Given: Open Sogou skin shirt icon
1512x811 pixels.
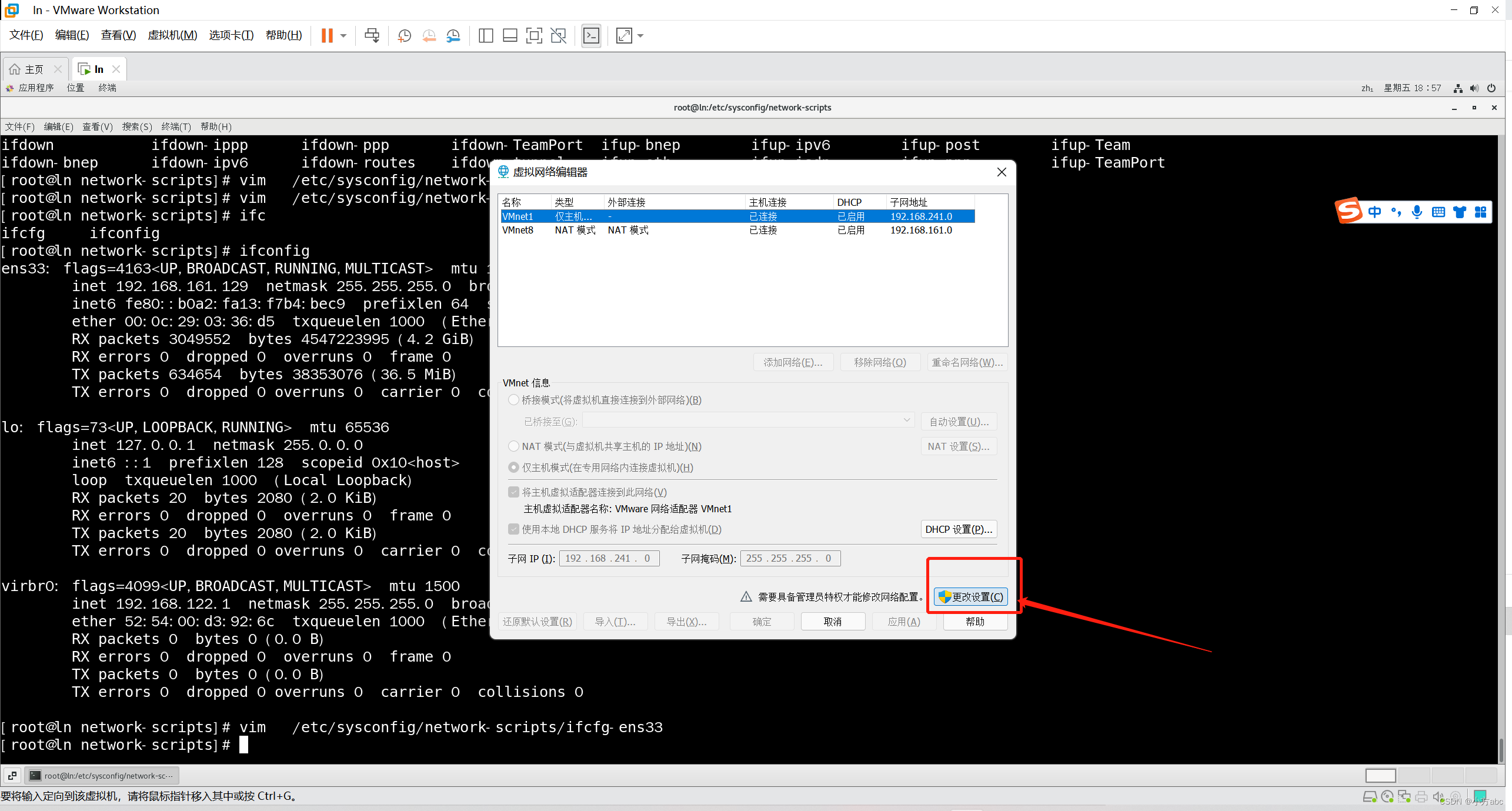Looking at the screenshot, I should tap(1460, 212).
